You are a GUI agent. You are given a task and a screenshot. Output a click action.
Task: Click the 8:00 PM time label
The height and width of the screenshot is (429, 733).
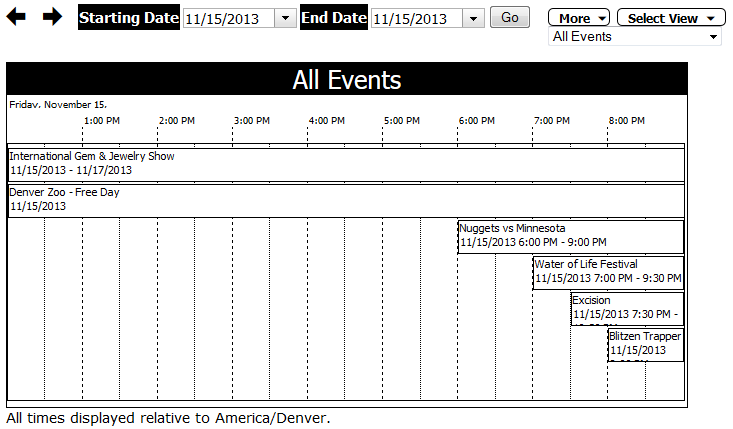(x=627, y=121)
